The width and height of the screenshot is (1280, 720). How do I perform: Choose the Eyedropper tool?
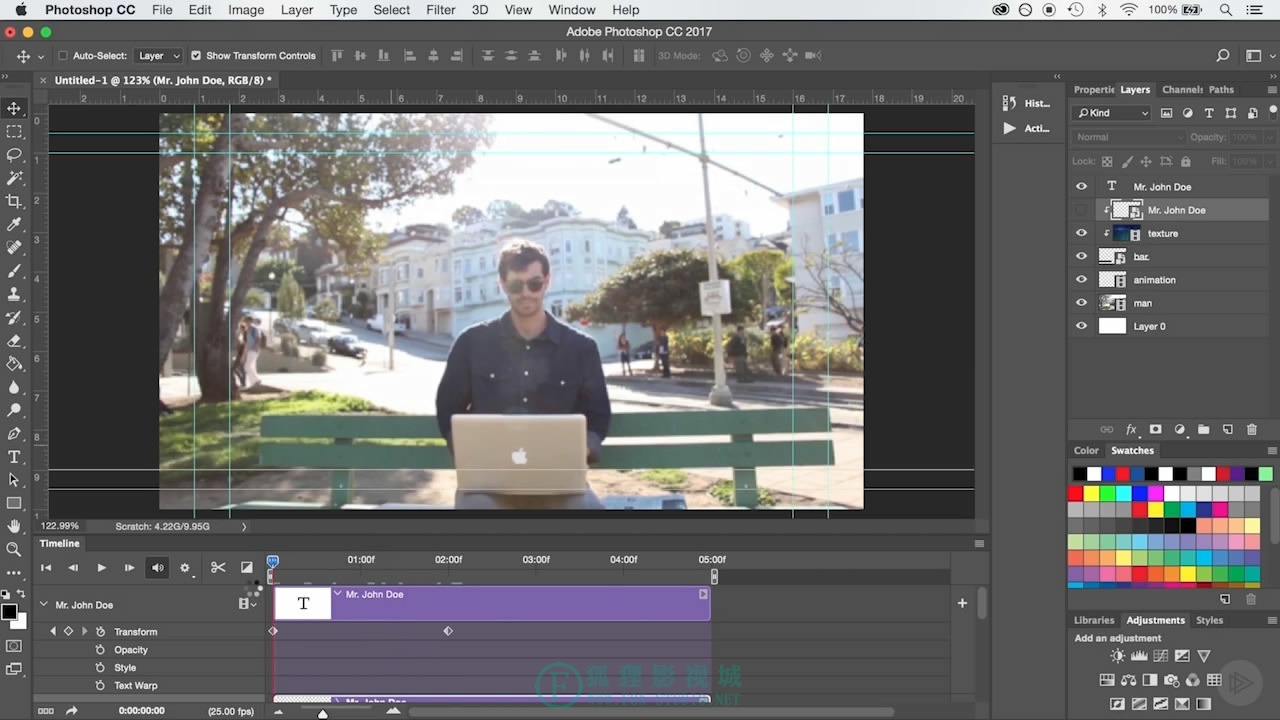(x=14, y=224)
